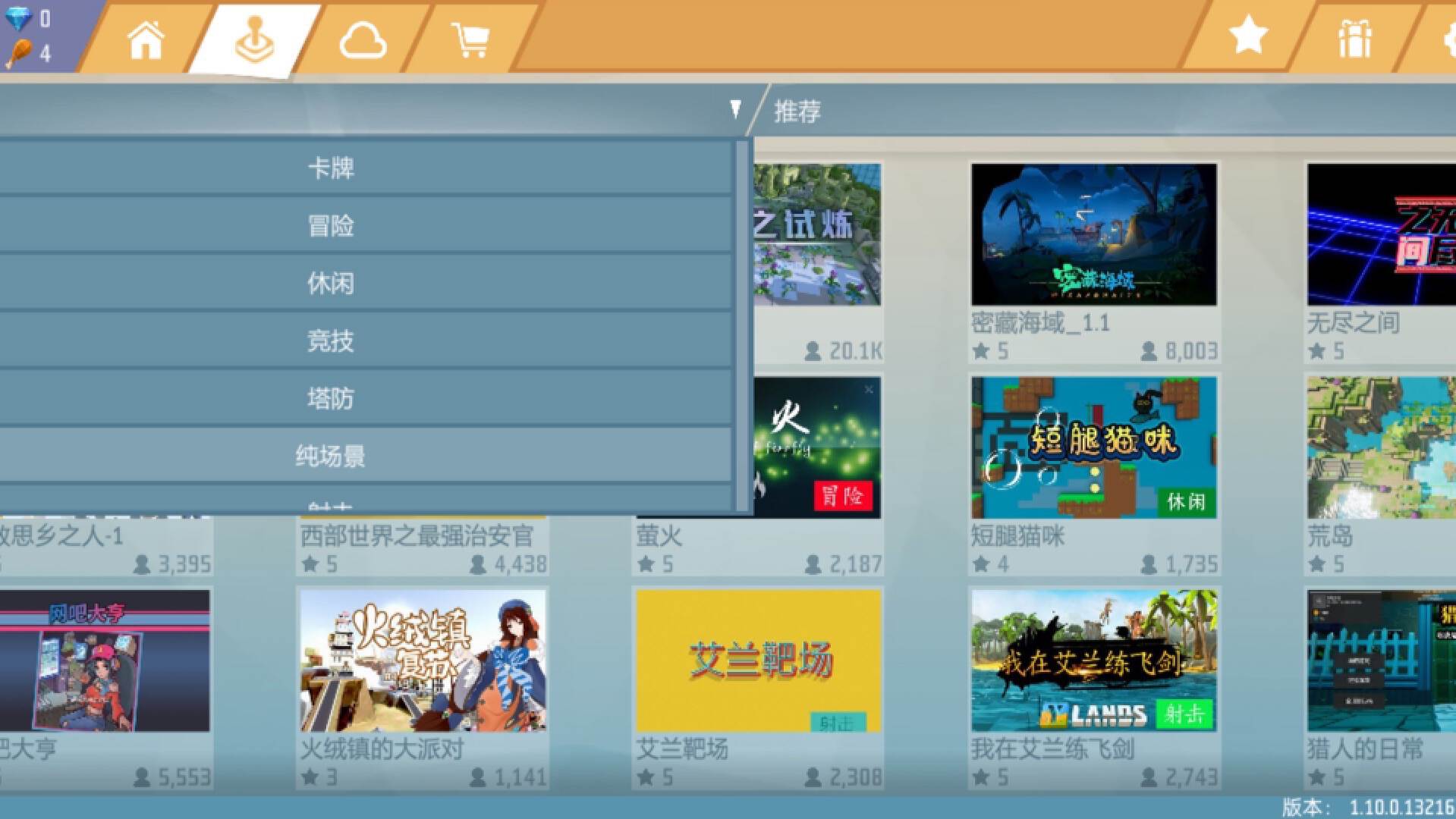Click the 无尽之间 title text

[x=1354, y=323]
